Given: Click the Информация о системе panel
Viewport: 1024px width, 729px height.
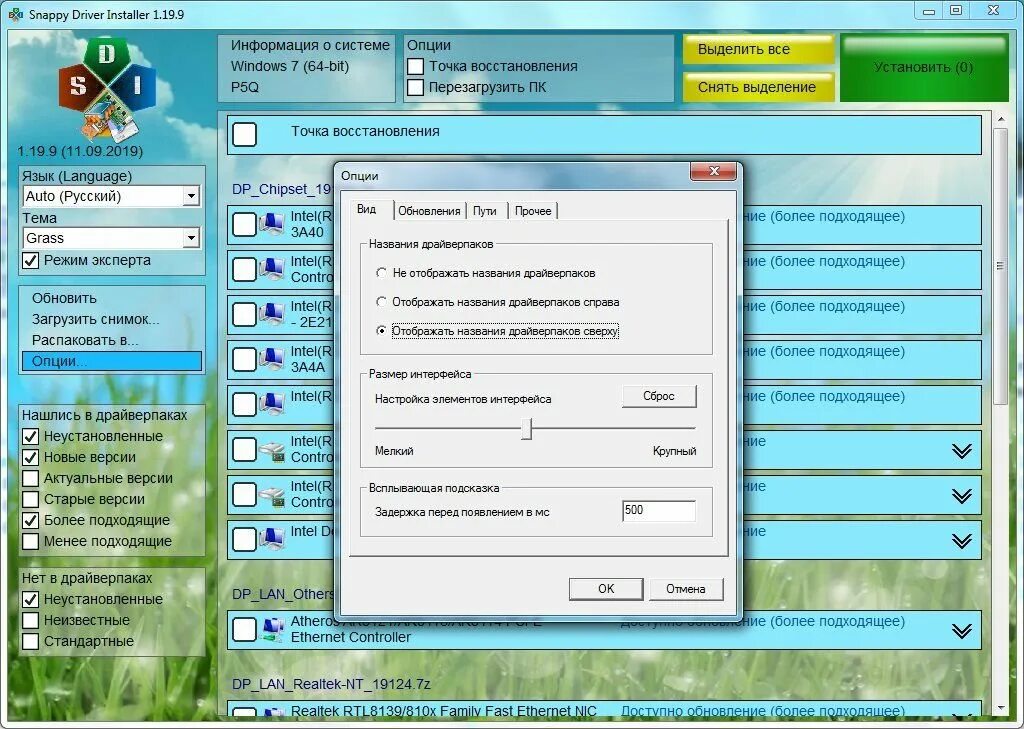Looking at the screenshot, I should pos(306,68).
